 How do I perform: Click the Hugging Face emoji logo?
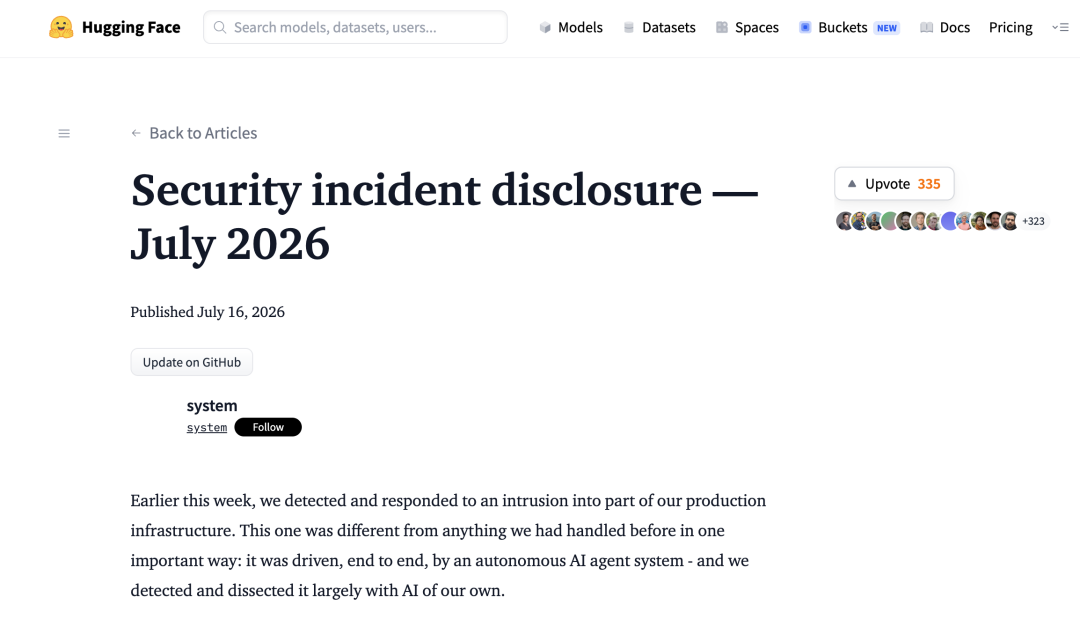(x=61, y=28)
